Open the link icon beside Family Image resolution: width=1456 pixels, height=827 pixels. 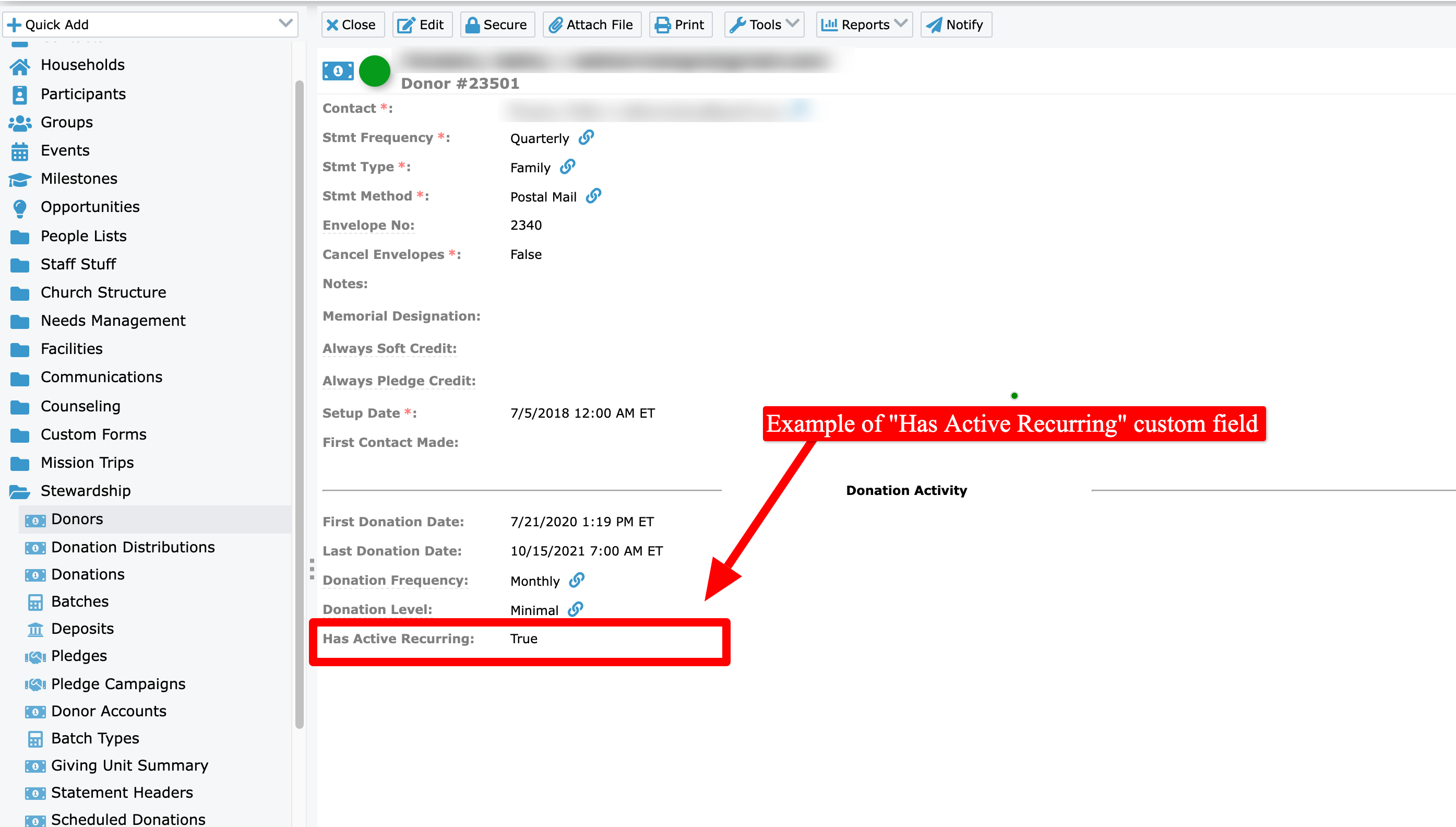point(568,167)
